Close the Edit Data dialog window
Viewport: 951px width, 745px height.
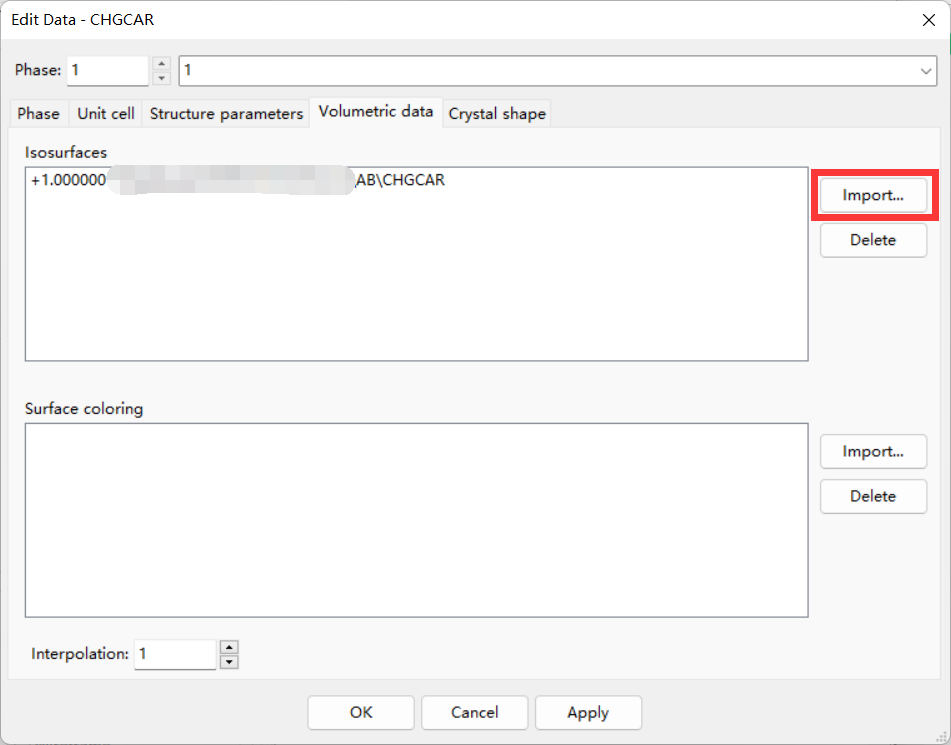928,20
